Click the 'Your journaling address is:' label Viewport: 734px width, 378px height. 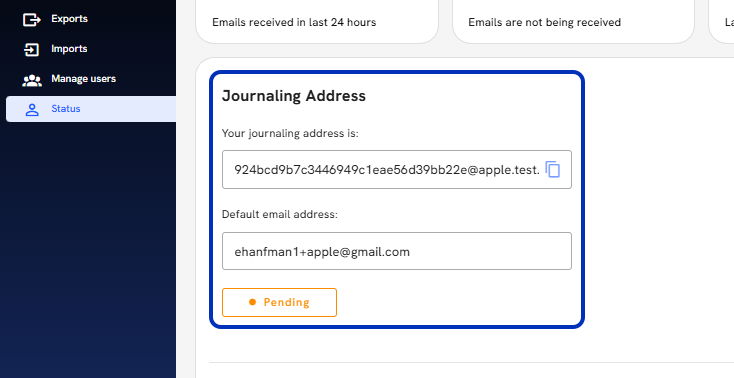[x=290, y=133]
